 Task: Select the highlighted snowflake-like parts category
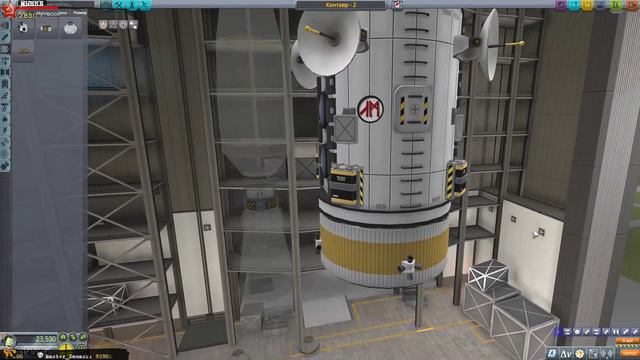pyautogui.click(x=5, y=49)
